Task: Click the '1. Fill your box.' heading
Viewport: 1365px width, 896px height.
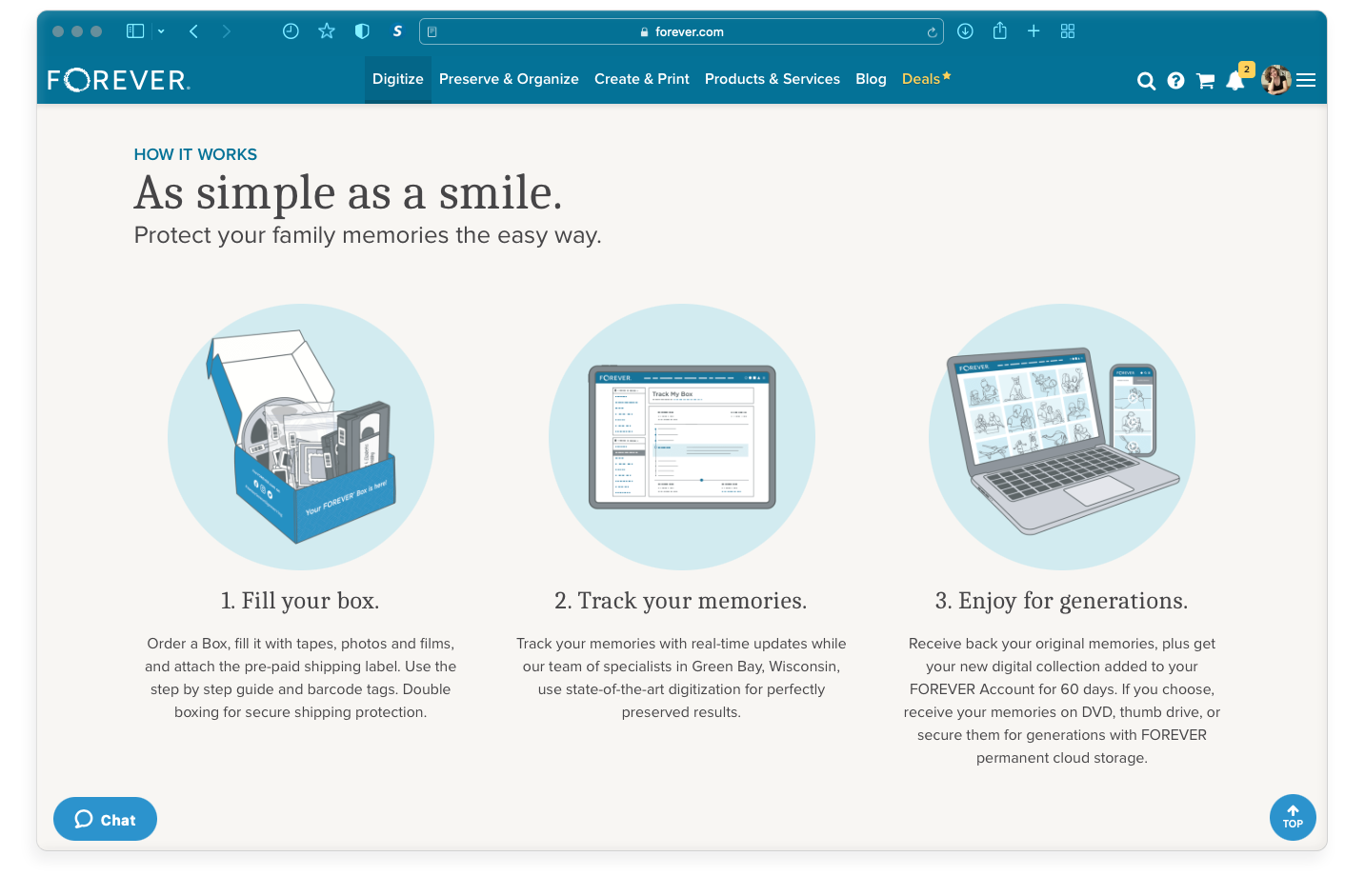Action: (x=300, y=601)
